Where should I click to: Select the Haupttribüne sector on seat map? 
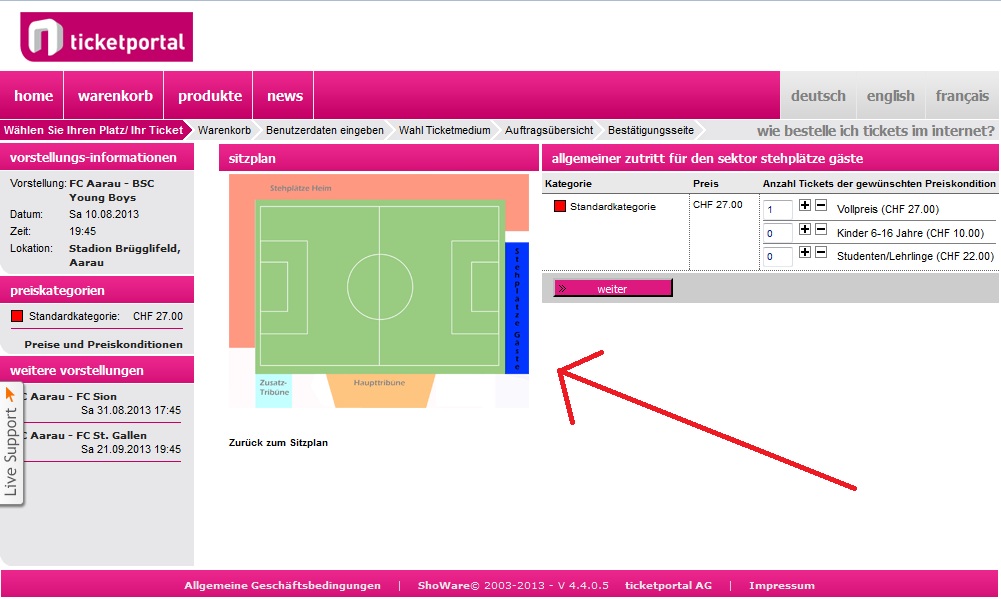[380, 390]
